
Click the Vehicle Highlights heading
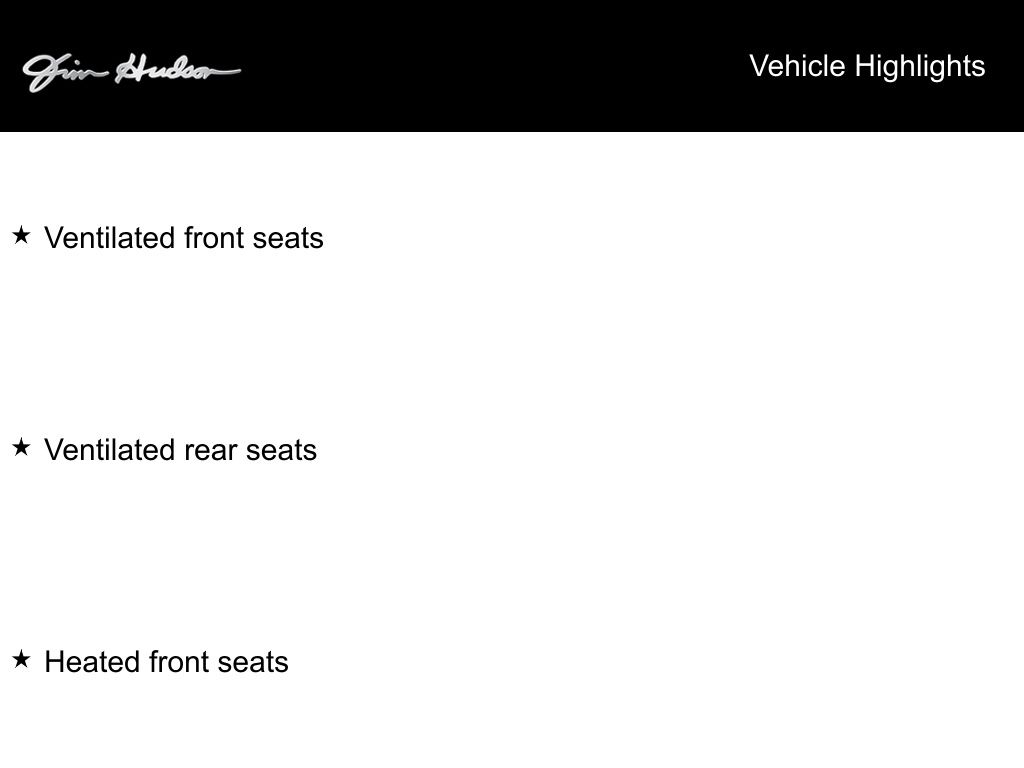tap(867, 66)
